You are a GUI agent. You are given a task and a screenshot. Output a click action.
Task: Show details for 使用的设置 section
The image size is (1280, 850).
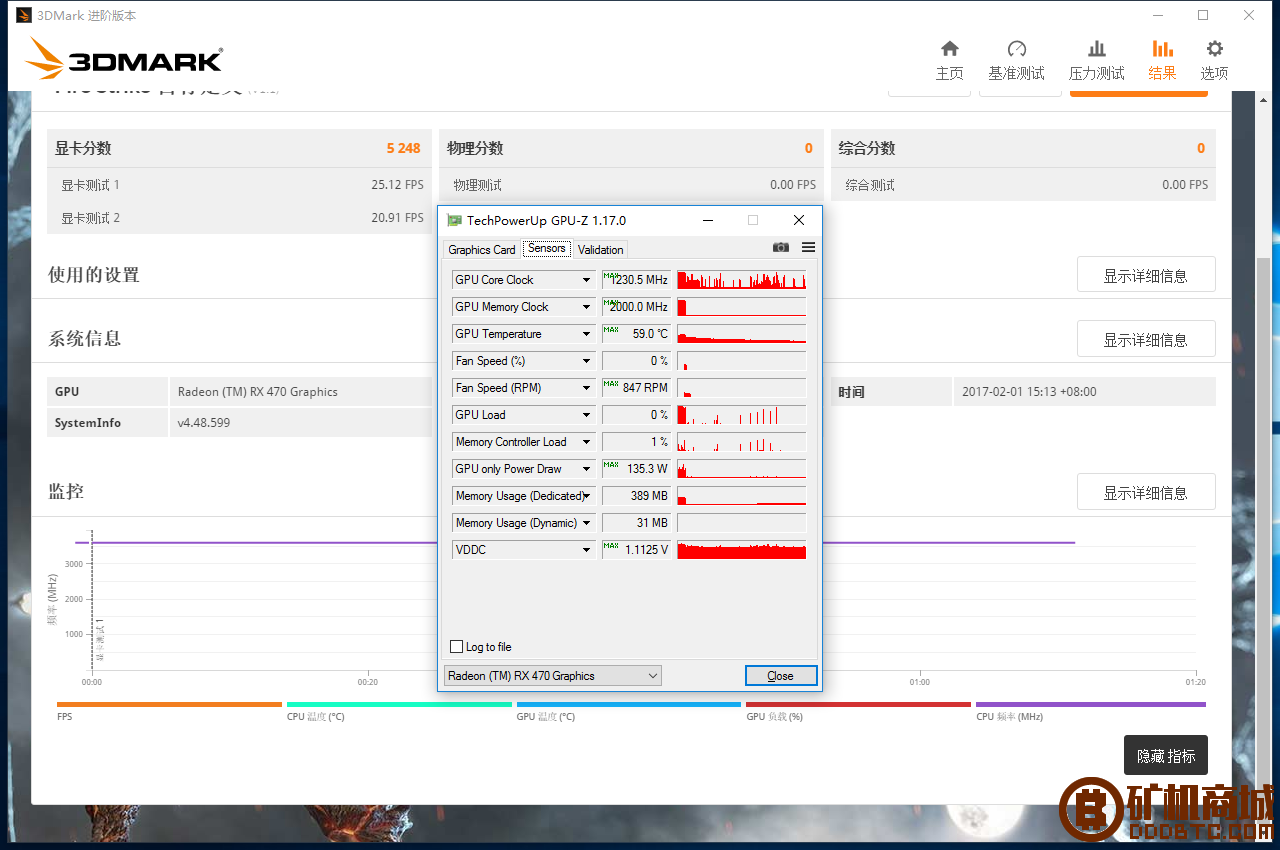coord(1146,275)
